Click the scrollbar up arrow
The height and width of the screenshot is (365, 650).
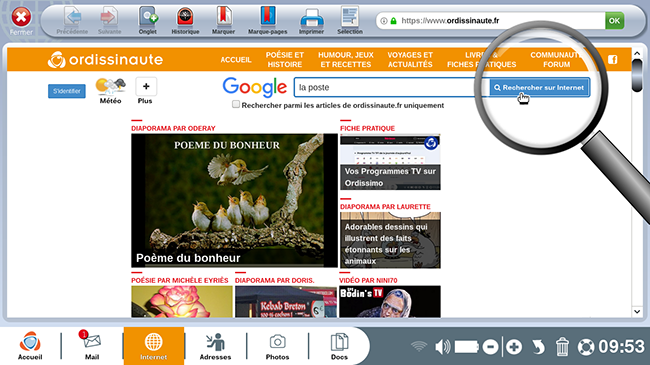pyautogui.click(x=637, y=54)
